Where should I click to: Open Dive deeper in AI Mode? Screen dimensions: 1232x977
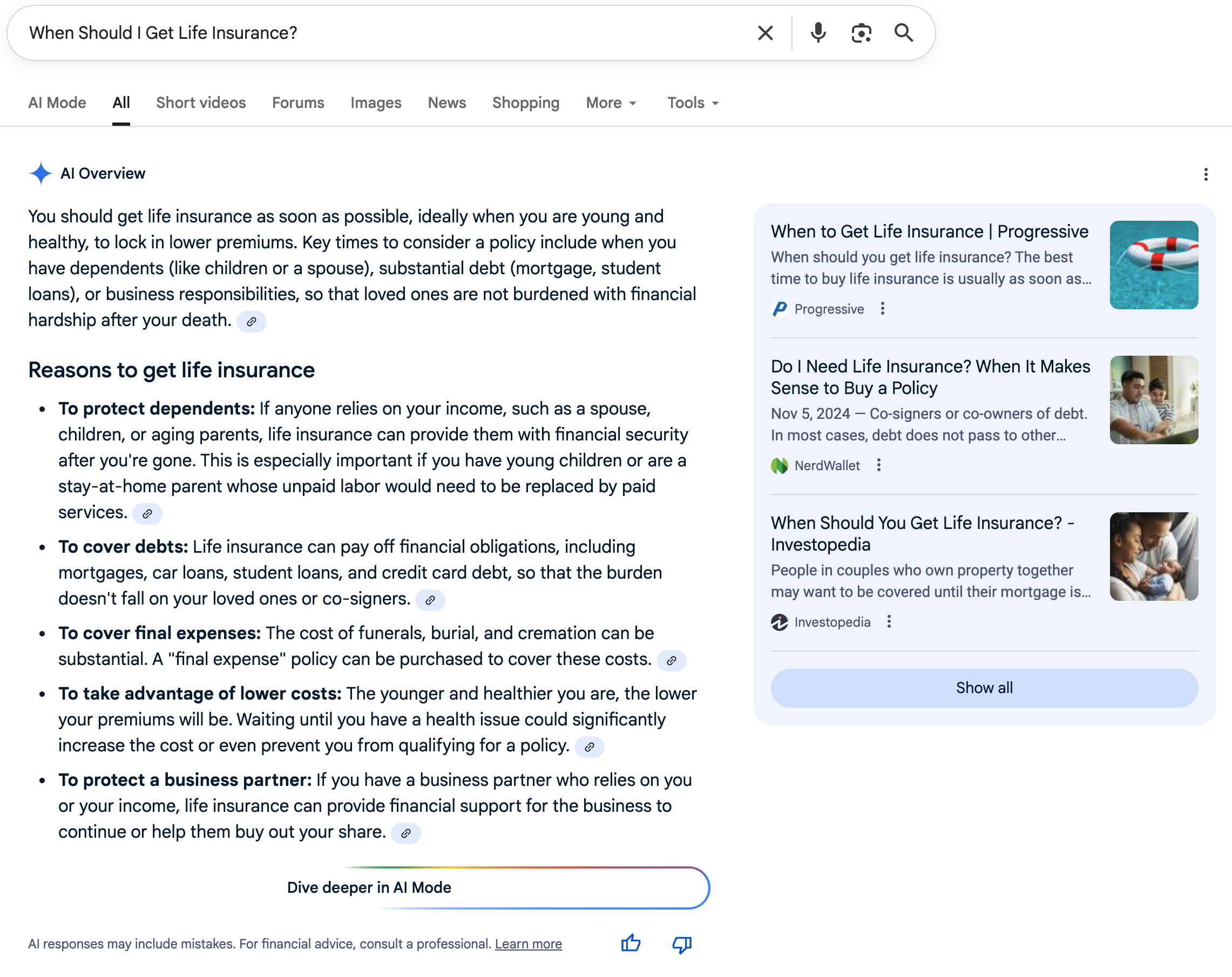pyautogui.click(x=369, y=887)
